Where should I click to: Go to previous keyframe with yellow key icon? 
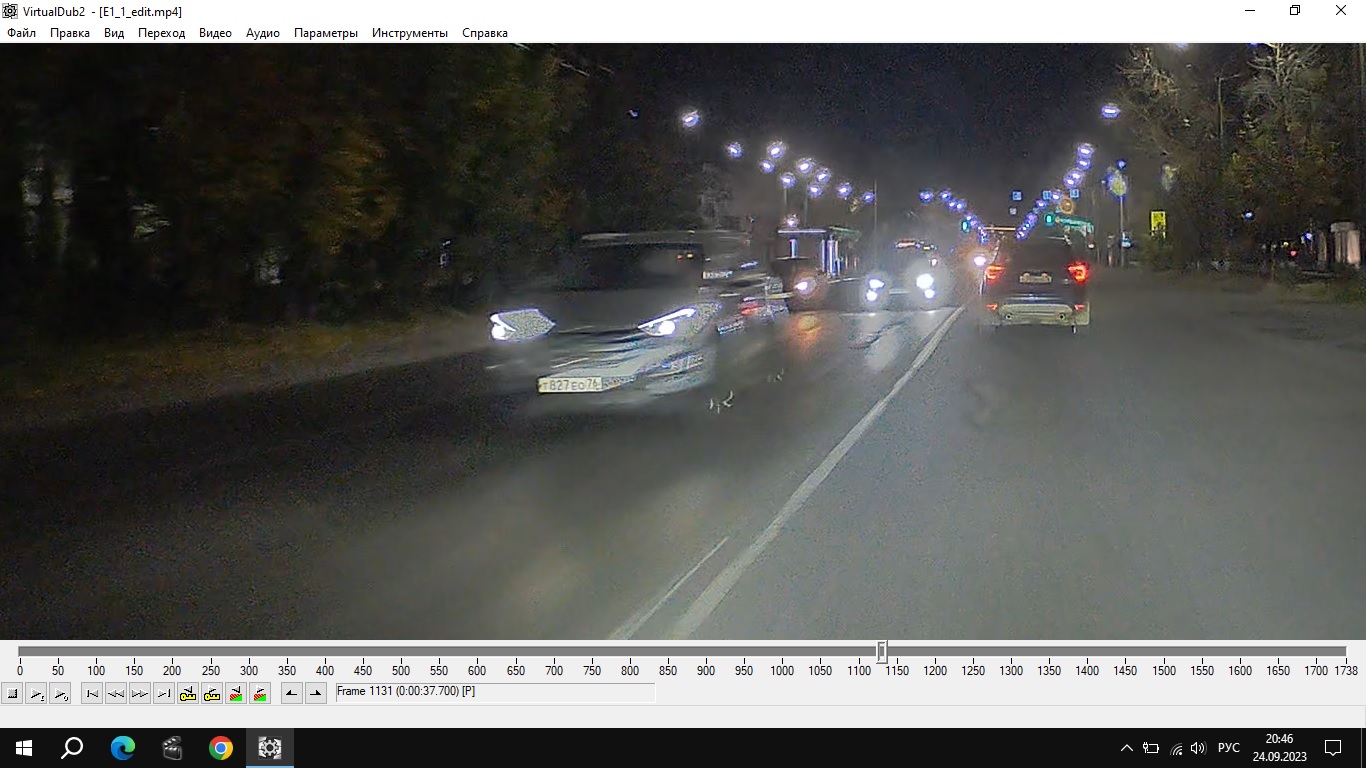pos(188,693)
